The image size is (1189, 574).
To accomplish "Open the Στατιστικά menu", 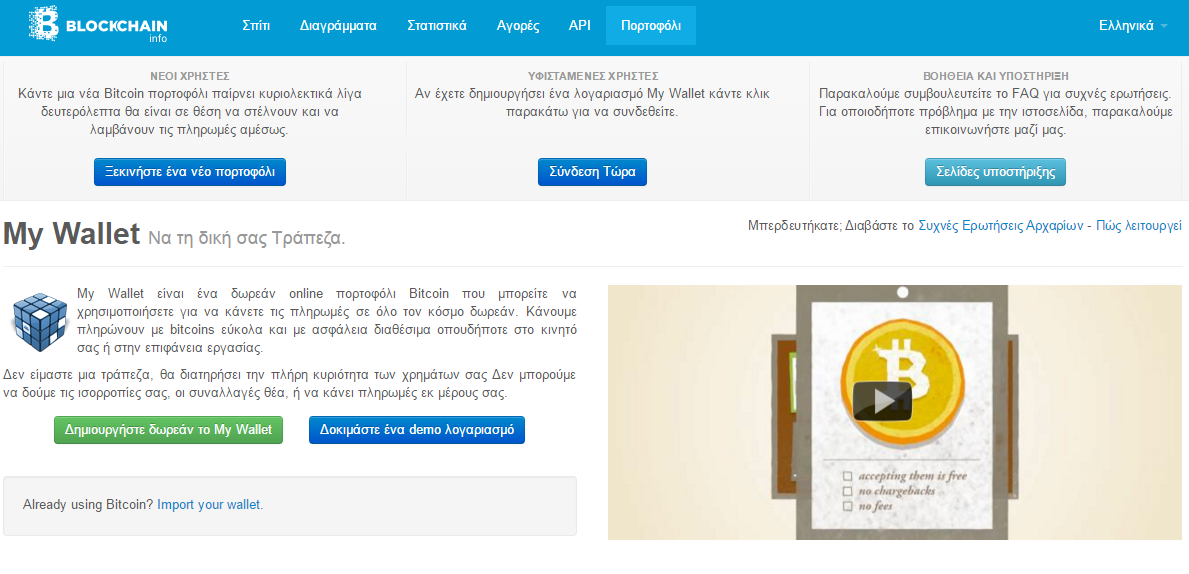I will pos(437,25).
